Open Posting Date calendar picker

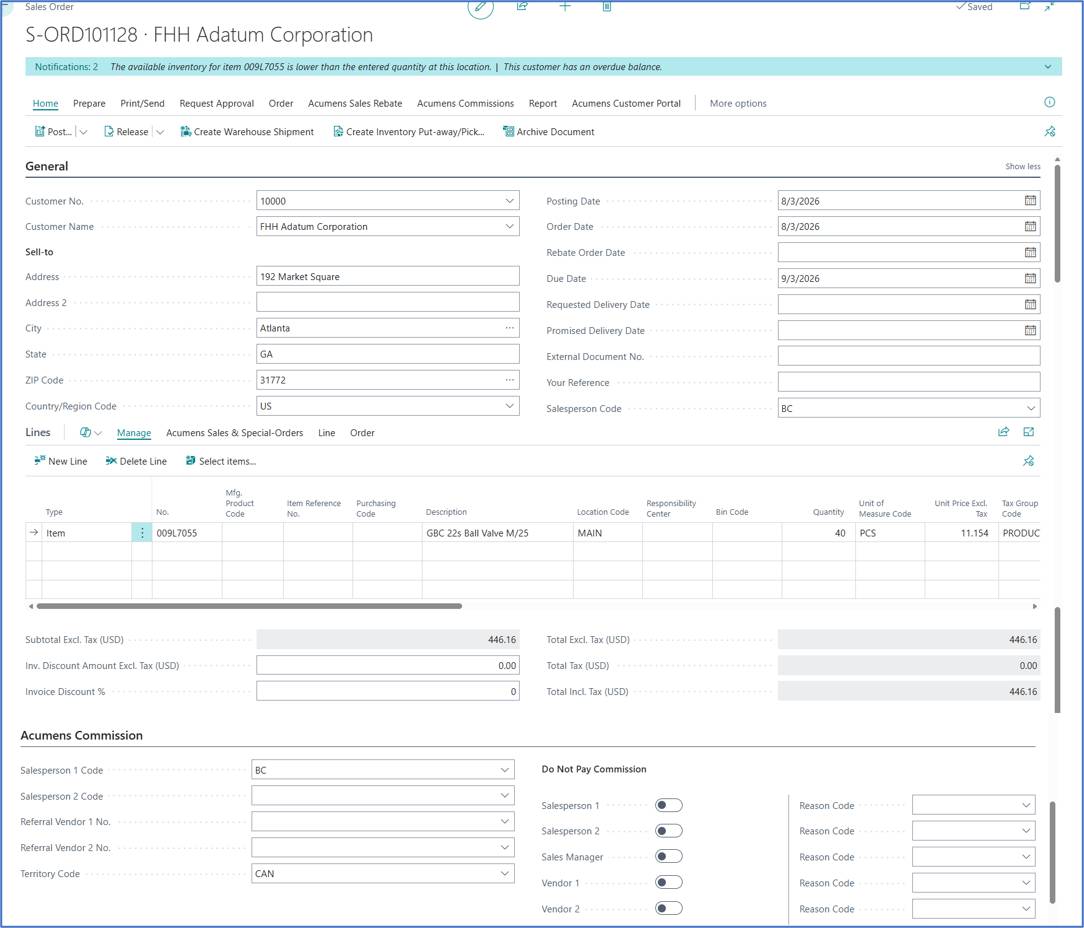(1030, 201)
